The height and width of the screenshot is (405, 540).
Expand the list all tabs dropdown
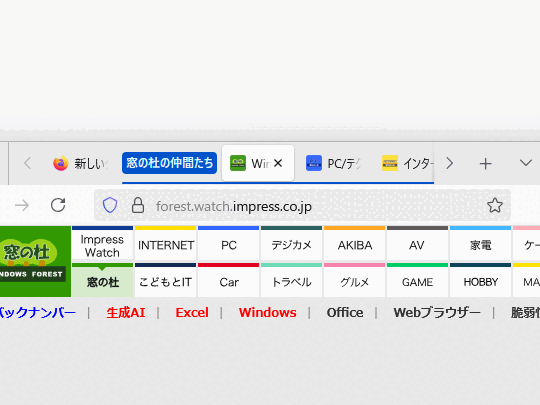tap(526, 163)
